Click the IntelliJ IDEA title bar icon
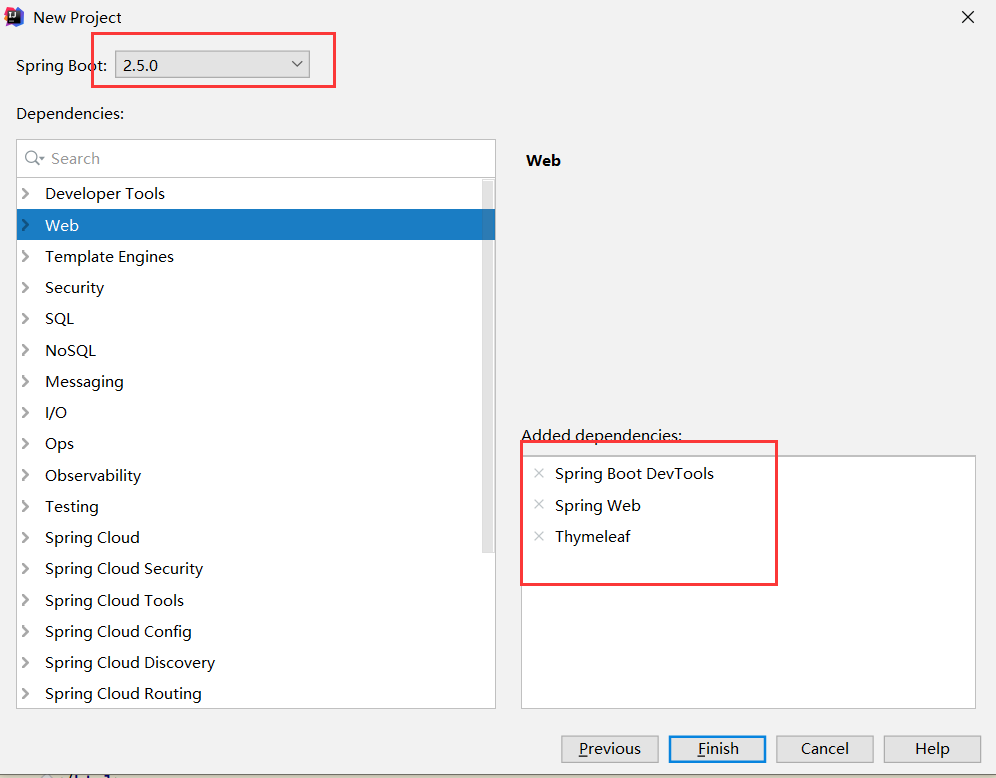Screen dimensions: 996x778 14,17
